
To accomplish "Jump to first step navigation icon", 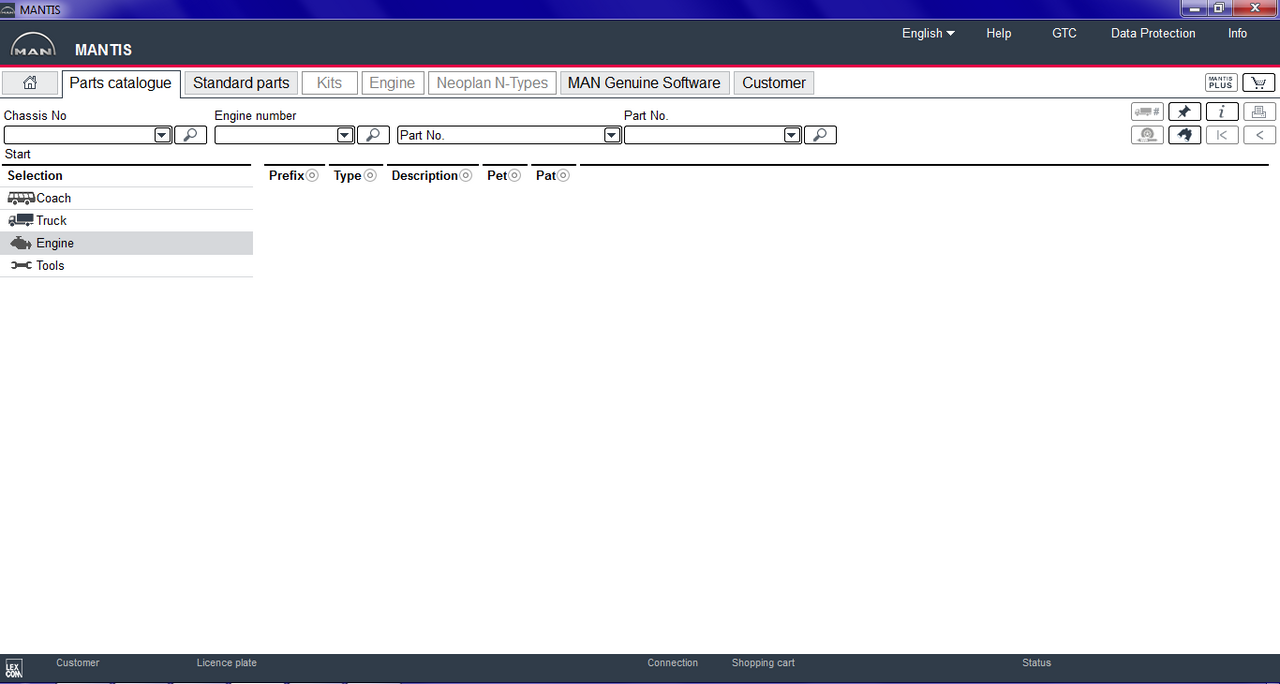I will [1222, 135].
